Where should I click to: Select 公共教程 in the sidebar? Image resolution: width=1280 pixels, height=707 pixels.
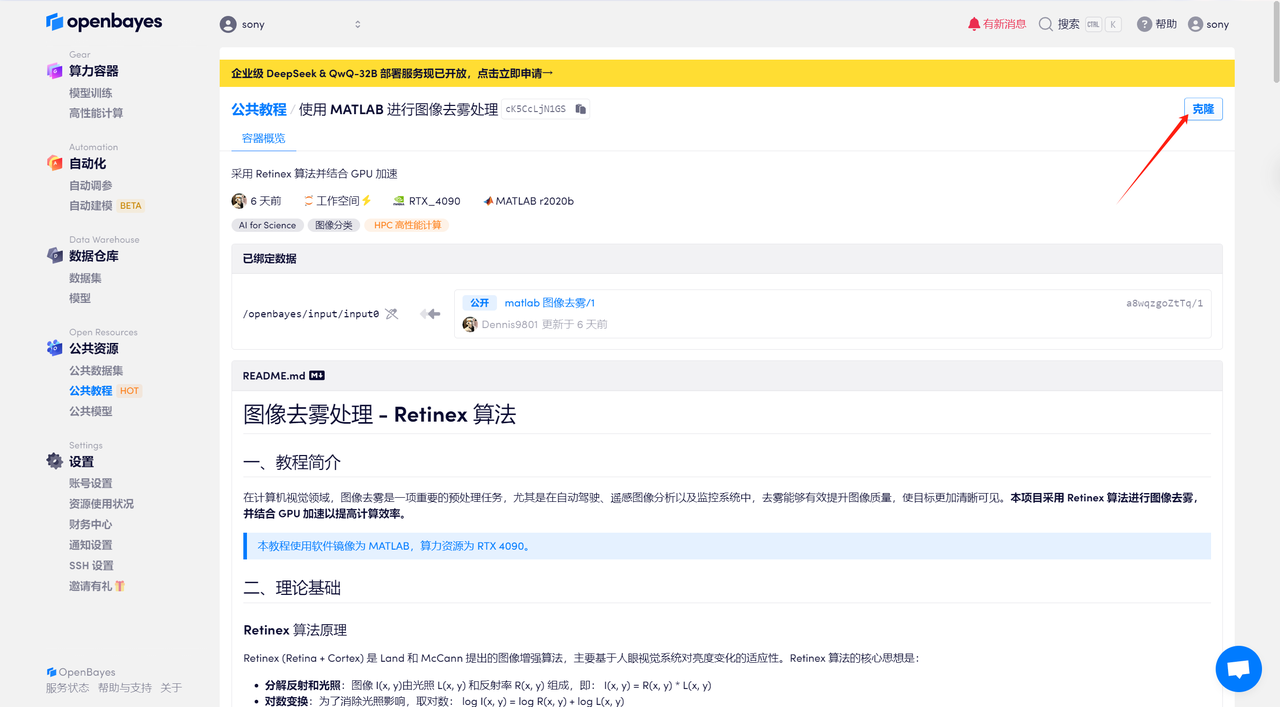(x=91, y=390)
